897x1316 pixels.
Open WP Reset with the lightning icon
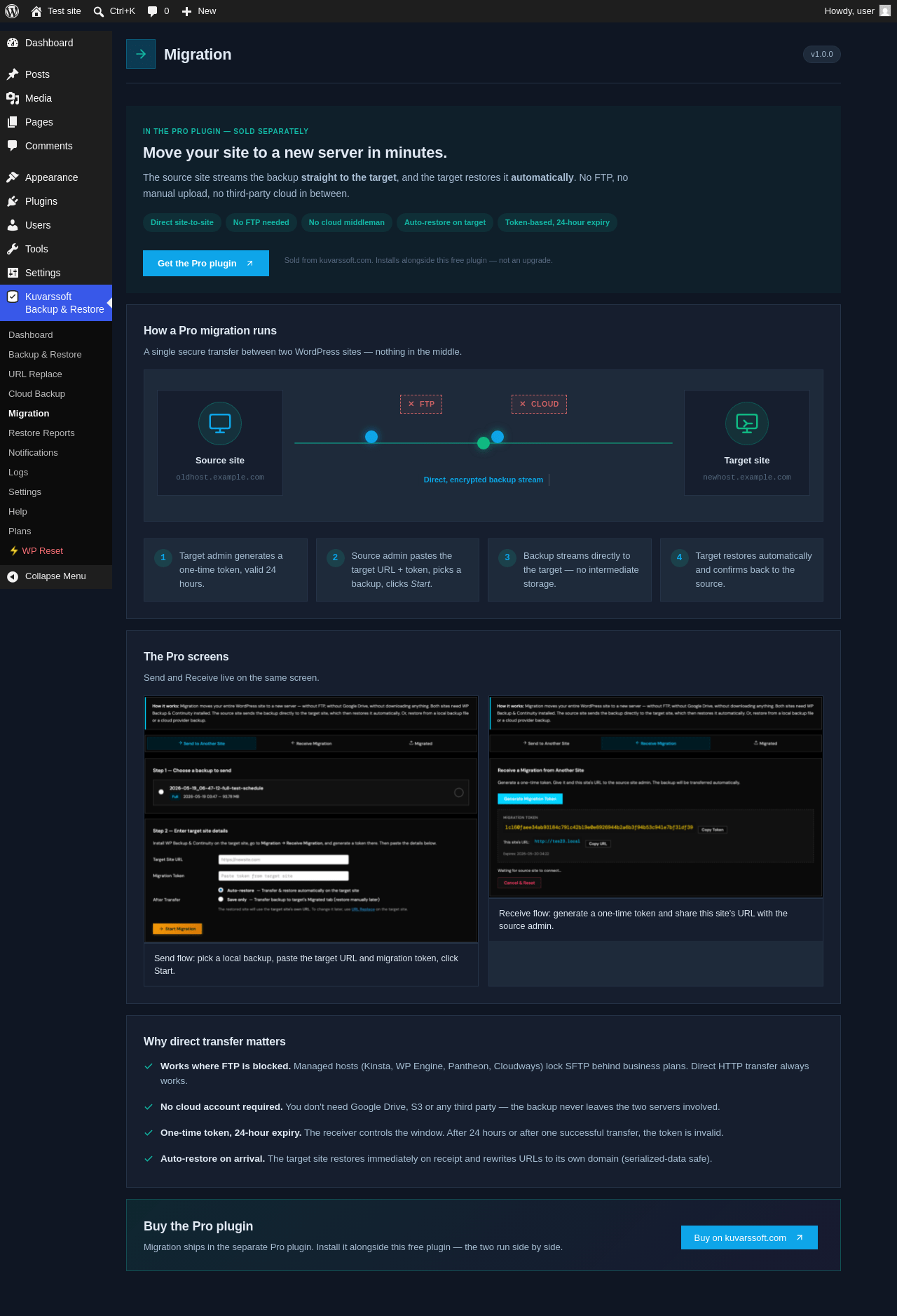[x=36, y=551]
